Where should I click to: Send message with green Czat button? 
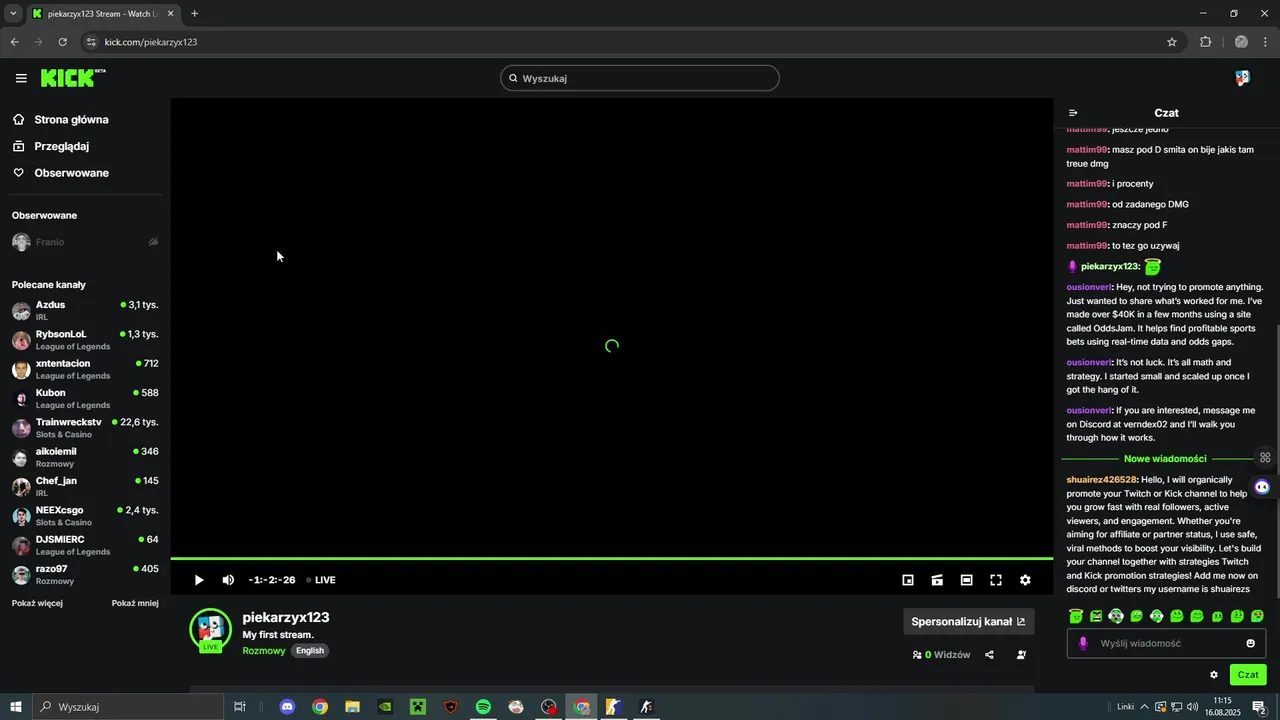pos(1248,675)
